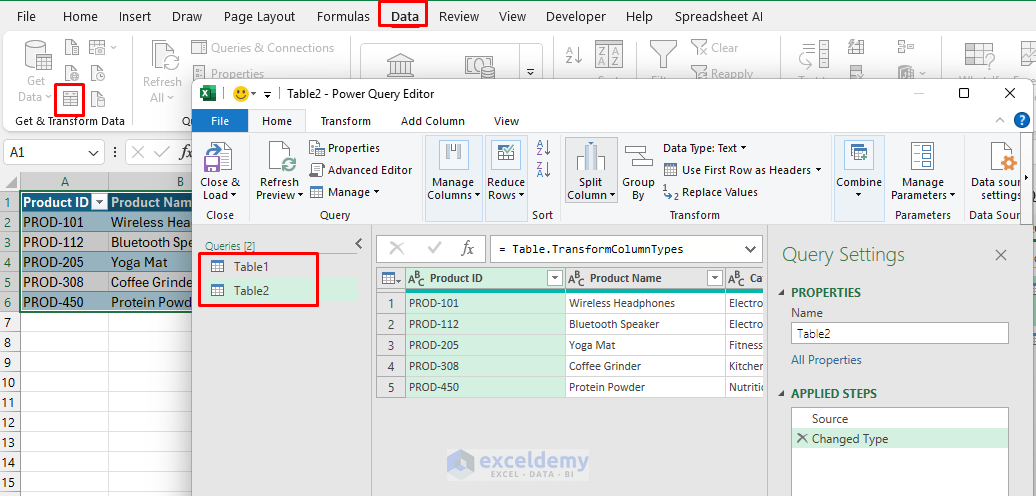The width and height of the screenshot is (1036, 496).
Task: Click the All Properties link
Action: tap(827, 360)
